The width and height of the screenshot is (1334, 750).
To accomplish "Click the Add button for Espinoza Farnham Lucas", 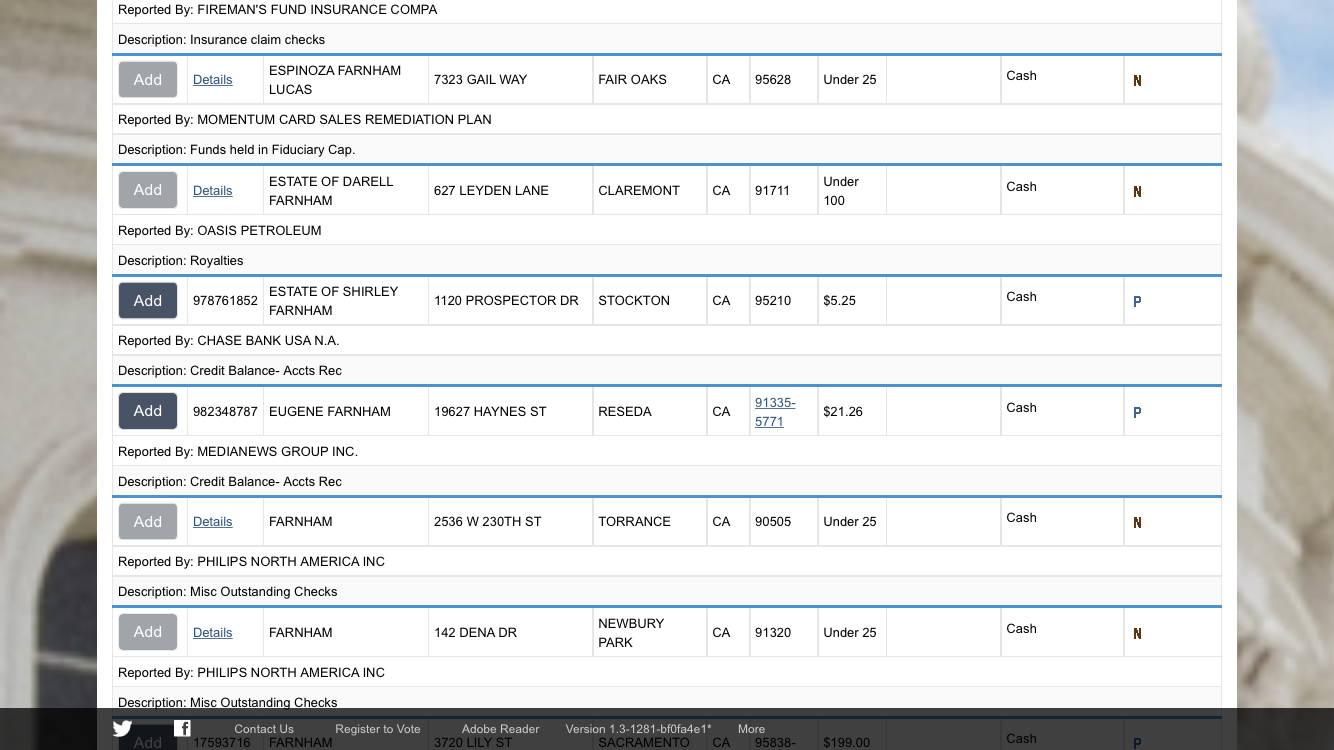I will (148, 79).
